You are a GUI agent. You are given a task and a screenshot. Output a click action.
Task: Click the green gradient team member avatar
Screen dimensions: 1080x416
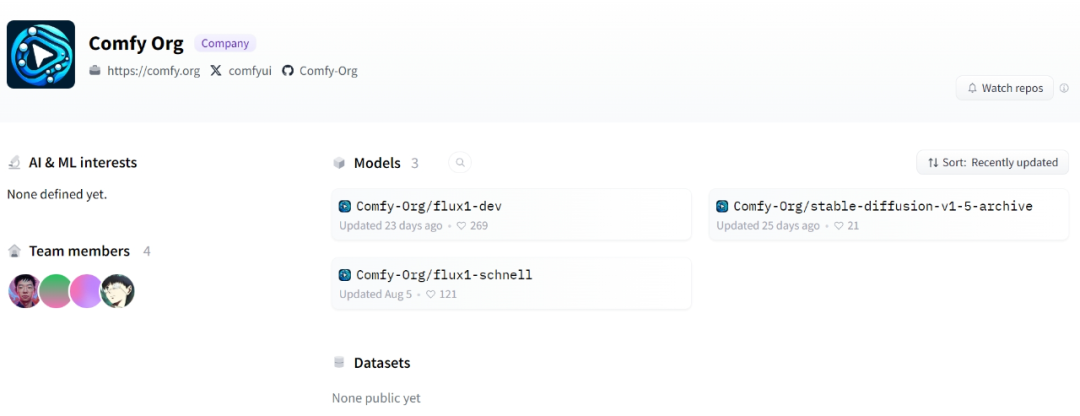[x=56, y=291]
